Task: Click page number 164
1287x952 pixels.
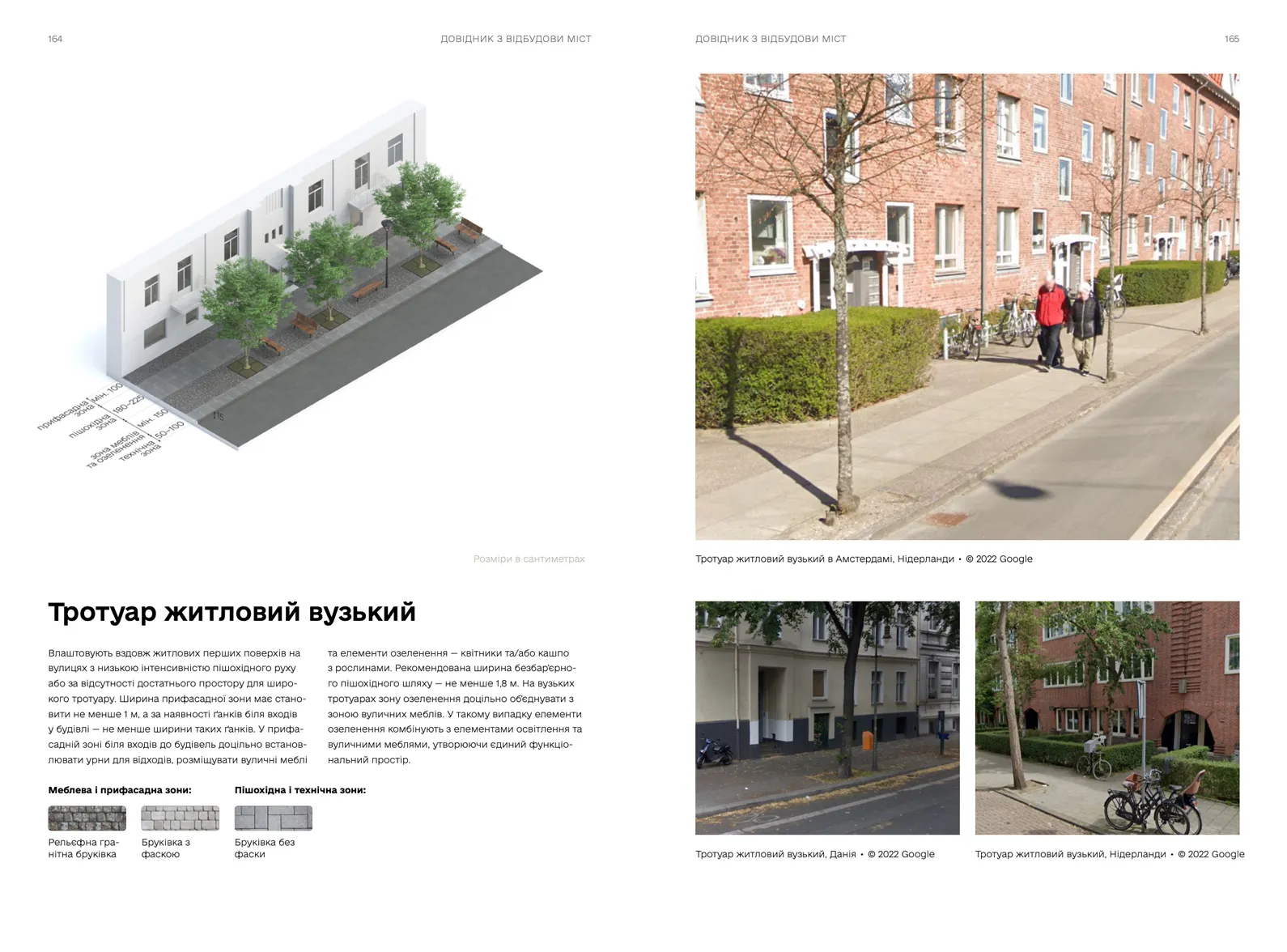Action: 55,39
